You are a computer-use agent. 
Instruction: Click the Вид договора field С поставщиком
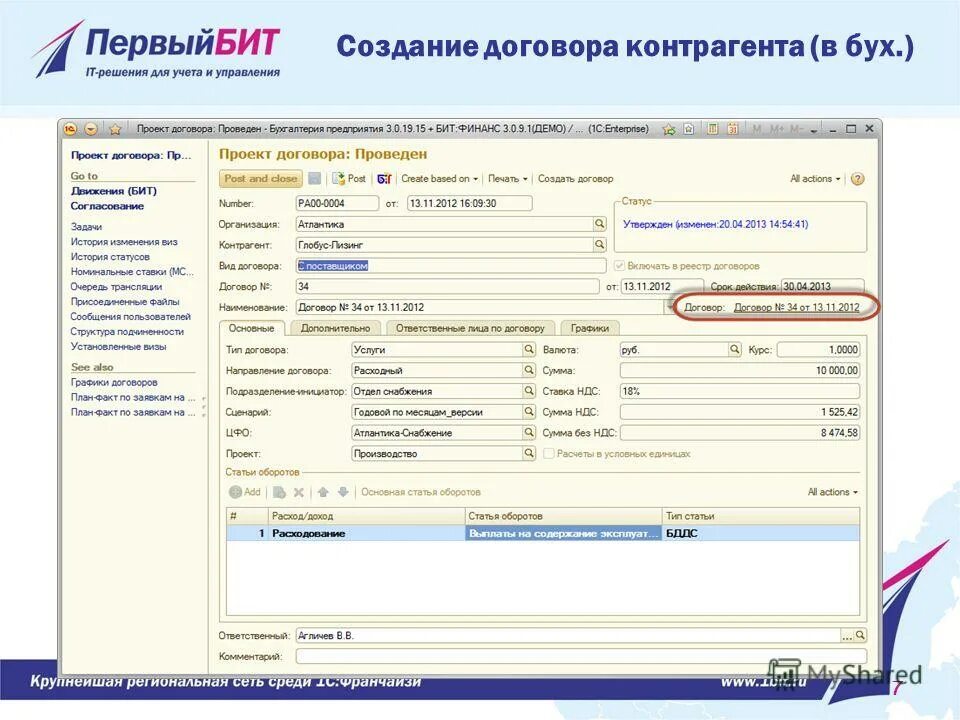(x=451, y=266)
